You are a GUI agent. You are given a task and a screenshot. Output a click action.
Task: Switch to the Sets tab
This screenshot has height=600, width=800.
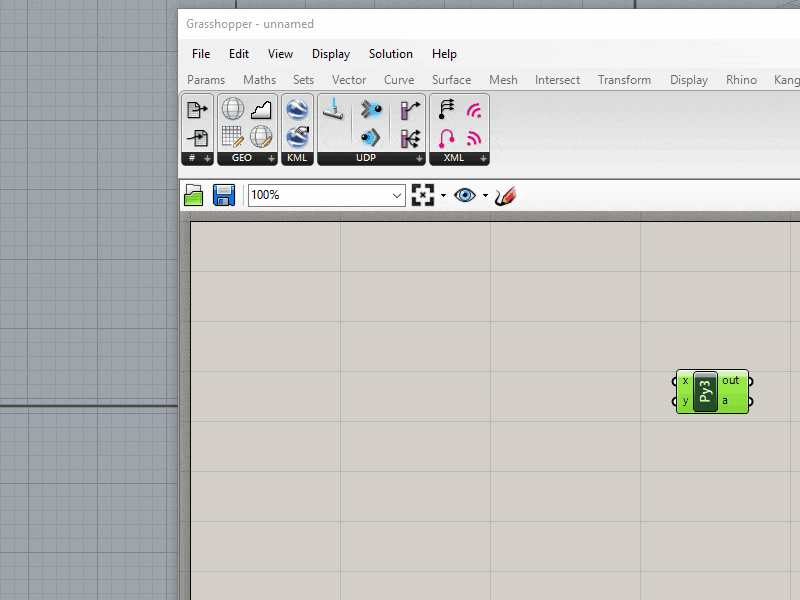pyautogui.click(x=304, y=80)
